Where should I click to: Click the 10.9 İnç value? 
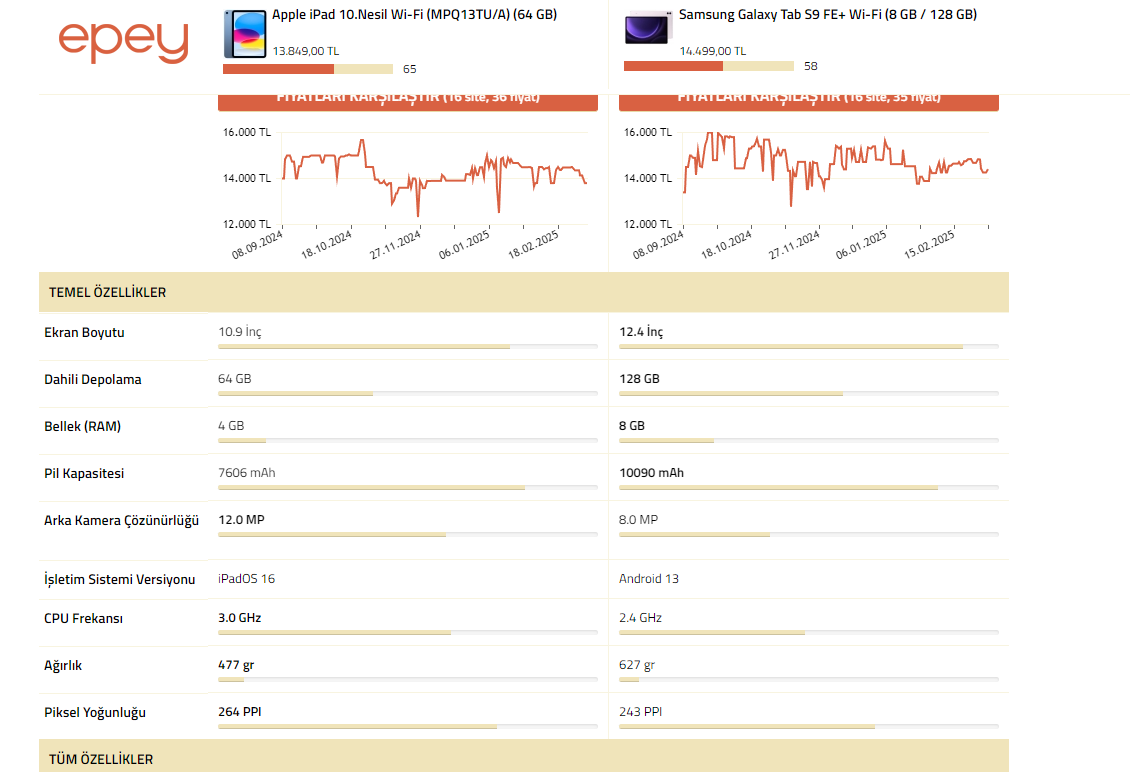(240, 332)
